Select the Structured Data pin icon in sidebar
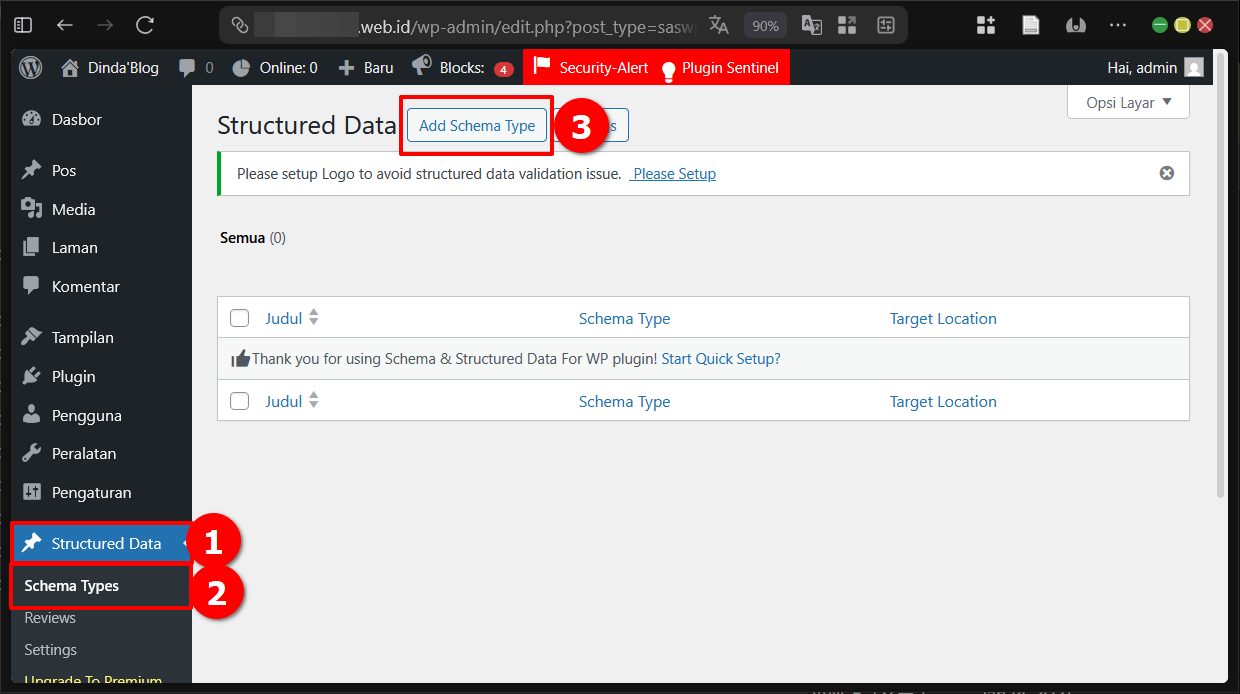Viewport: 1240px width, 694px height. [33, 543]
